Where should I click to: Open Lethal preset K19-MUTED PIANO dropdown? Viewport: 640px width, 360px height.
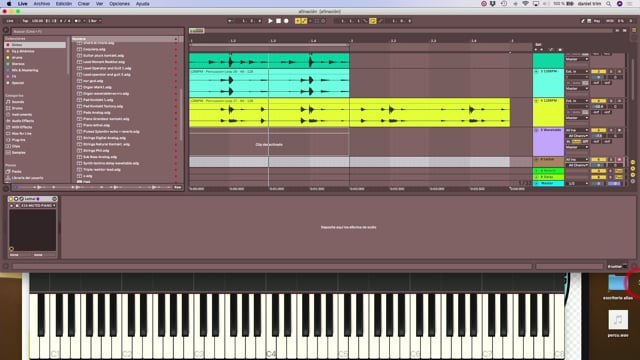point(38,205)
